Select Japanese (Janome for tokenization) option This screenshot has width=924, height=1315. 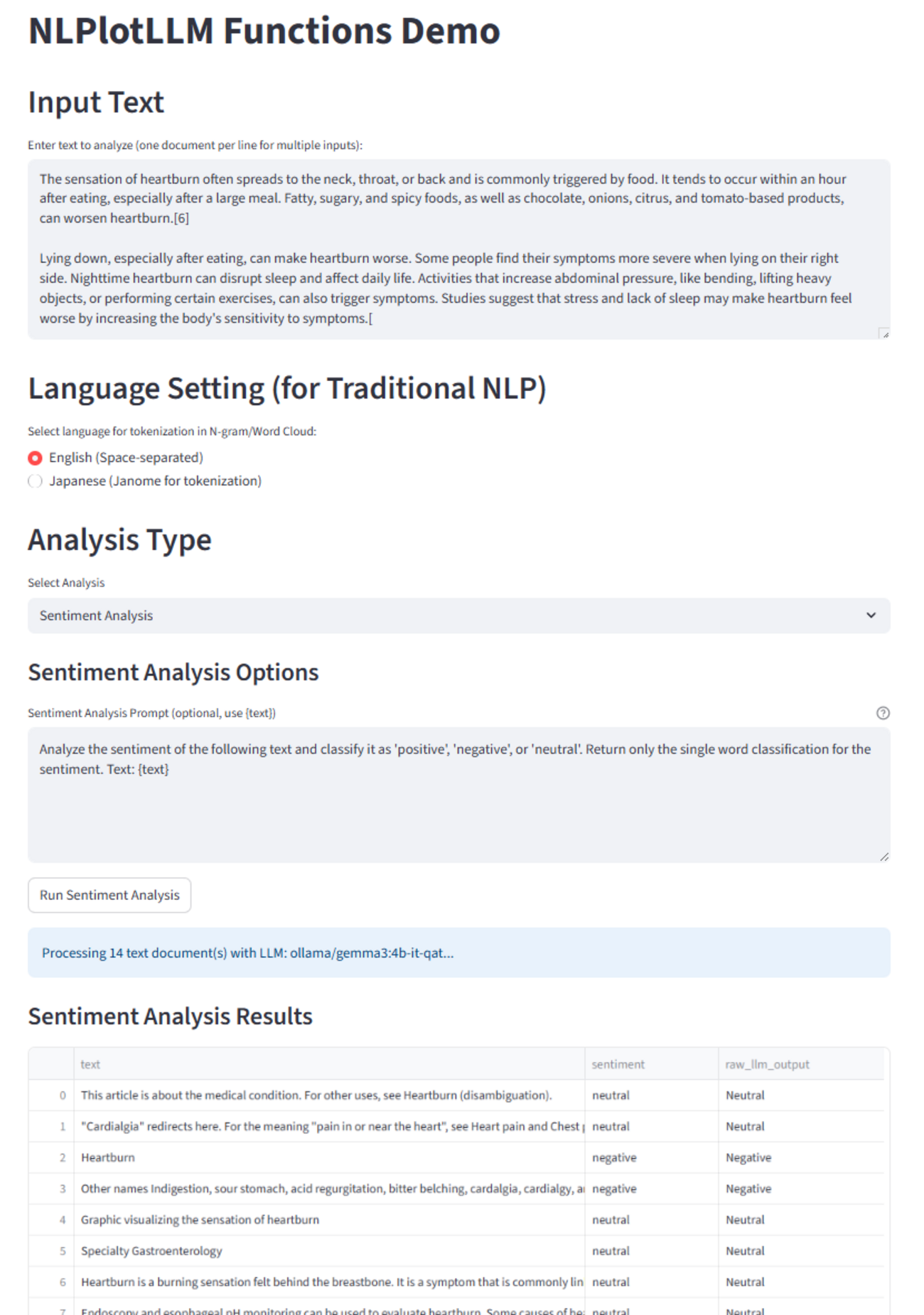tap(35, 481)
